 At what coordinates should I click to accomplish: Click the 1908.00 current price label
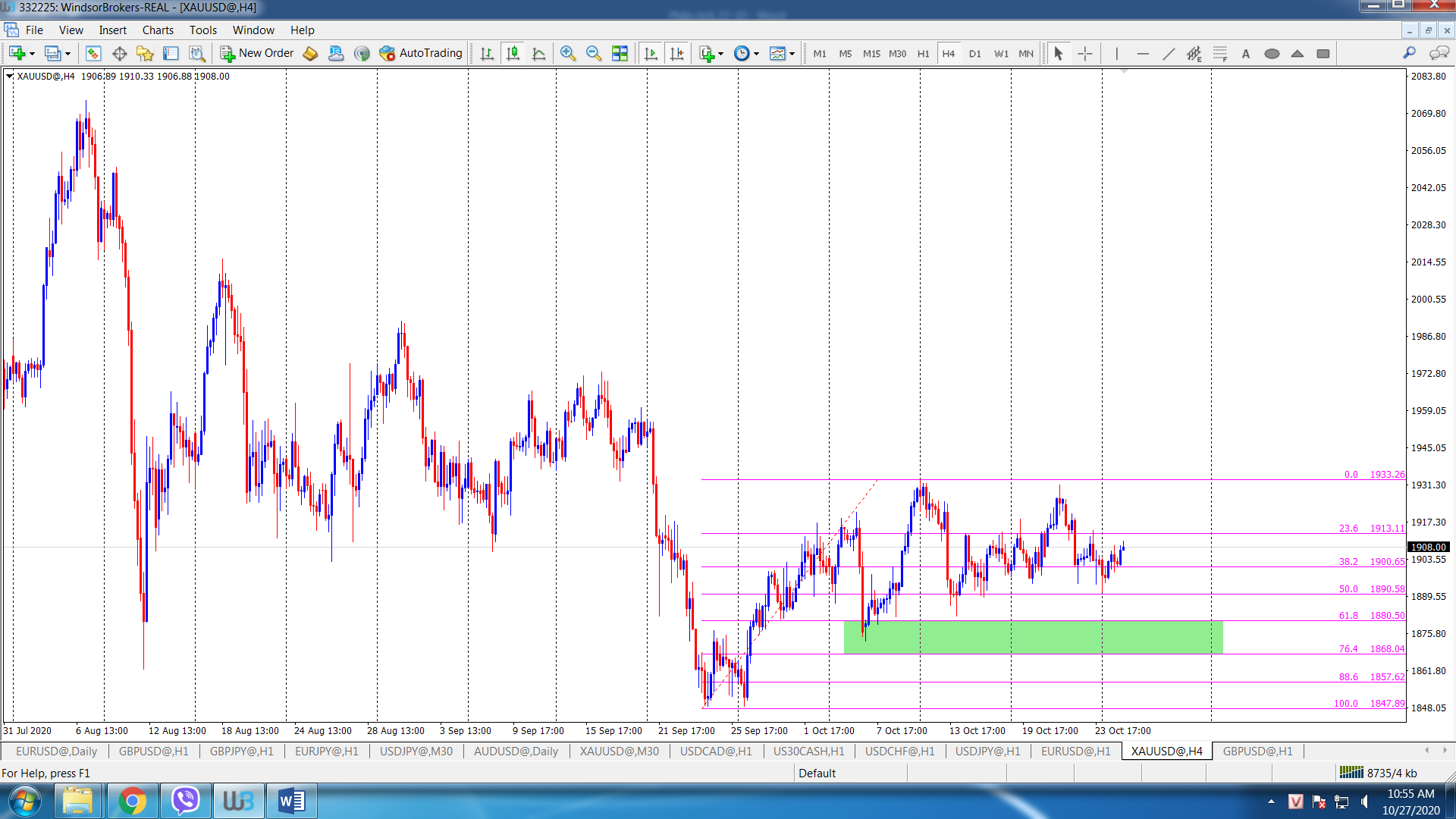(1429, 547)
